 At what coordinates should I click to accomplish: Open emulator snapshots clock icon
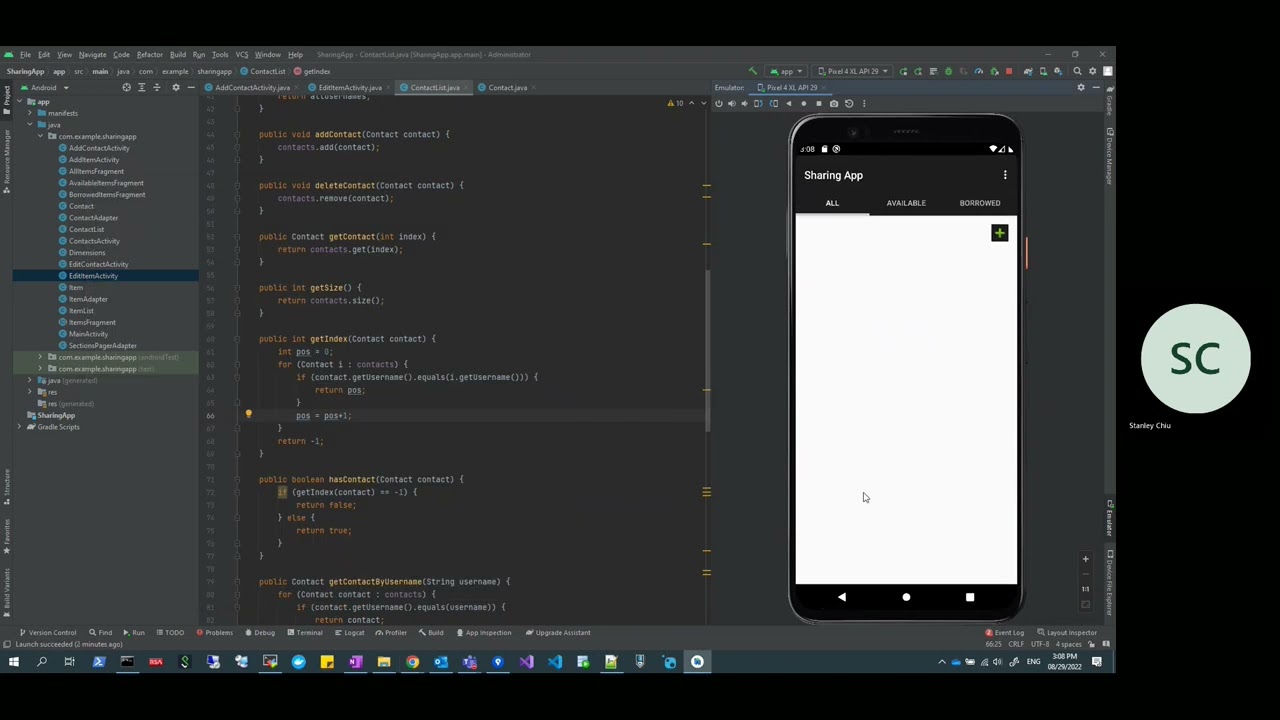[849, 103]
